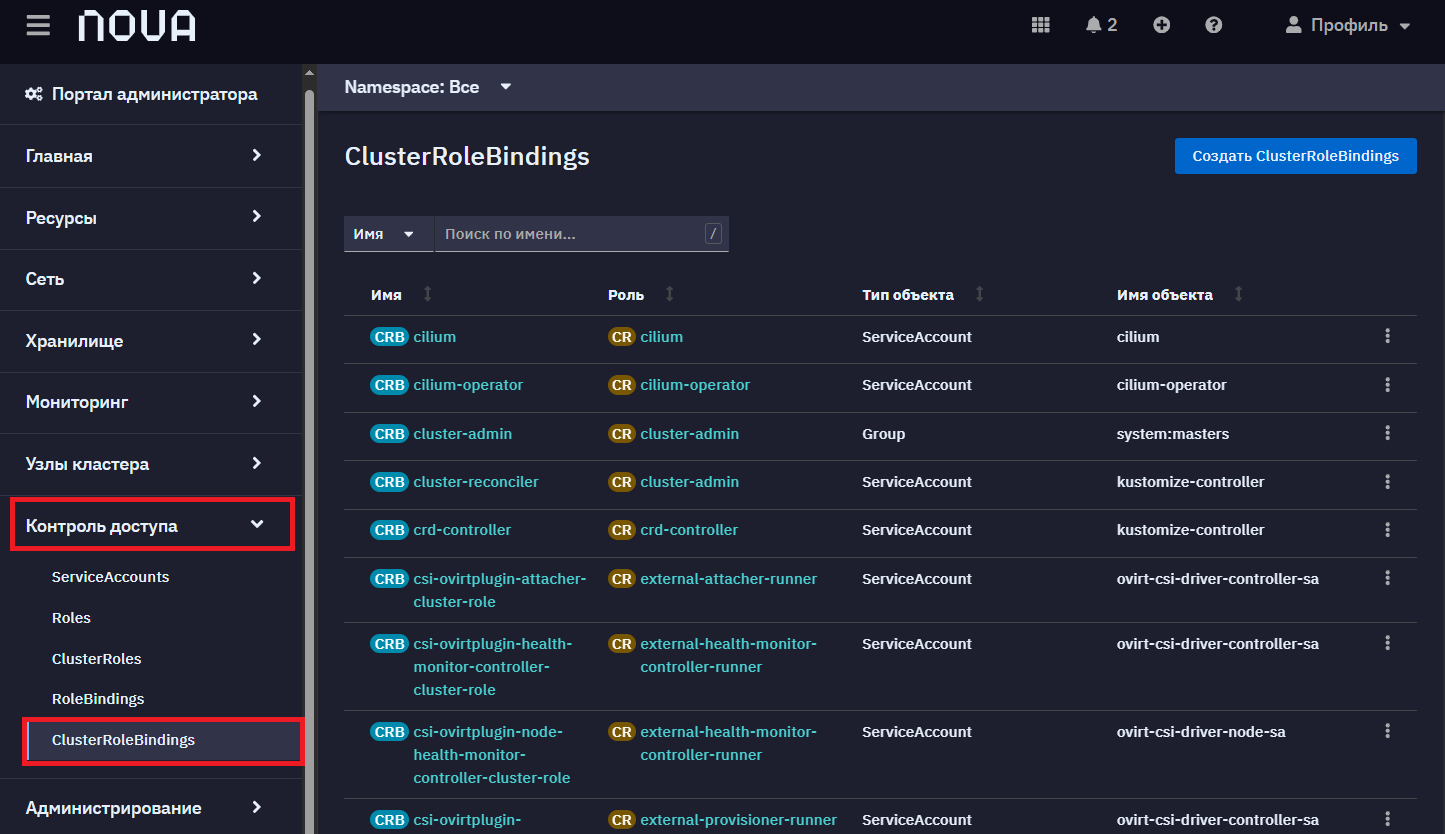Open kebab menu for the cilium-operator row
1445x834 pixels.
click(x=1387, y=384)
